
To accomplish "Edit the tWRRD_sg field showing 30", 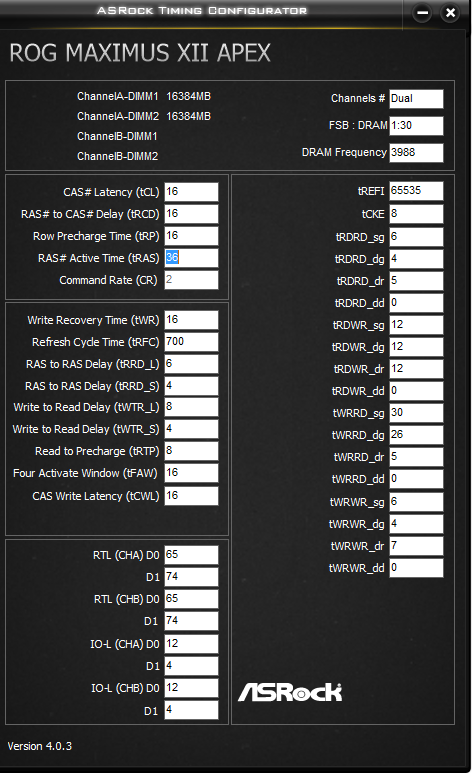I will tap(416, 413).
